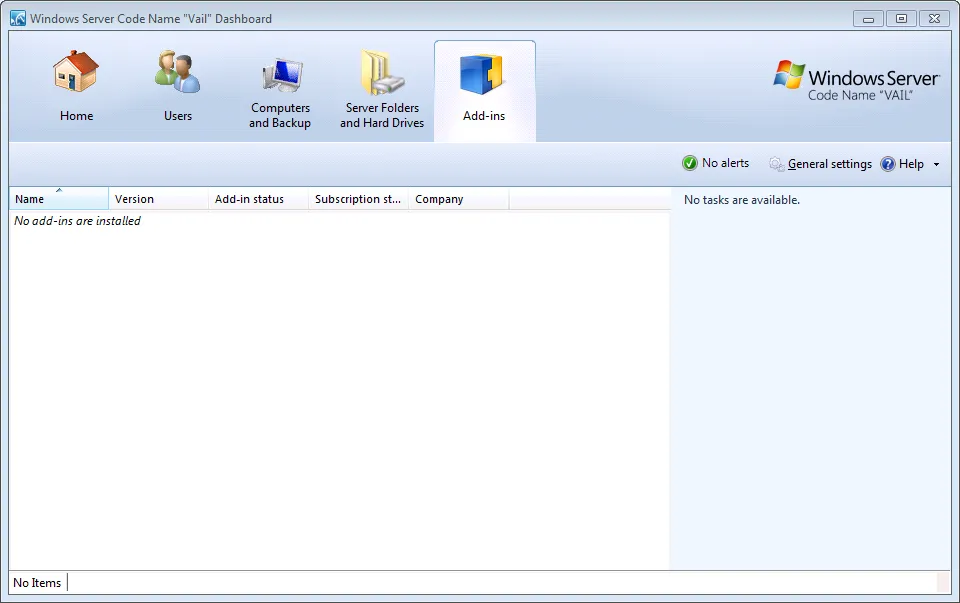Open the Help text link
Image resolution: width=960 pixels, height=603 pixels.
911,164
